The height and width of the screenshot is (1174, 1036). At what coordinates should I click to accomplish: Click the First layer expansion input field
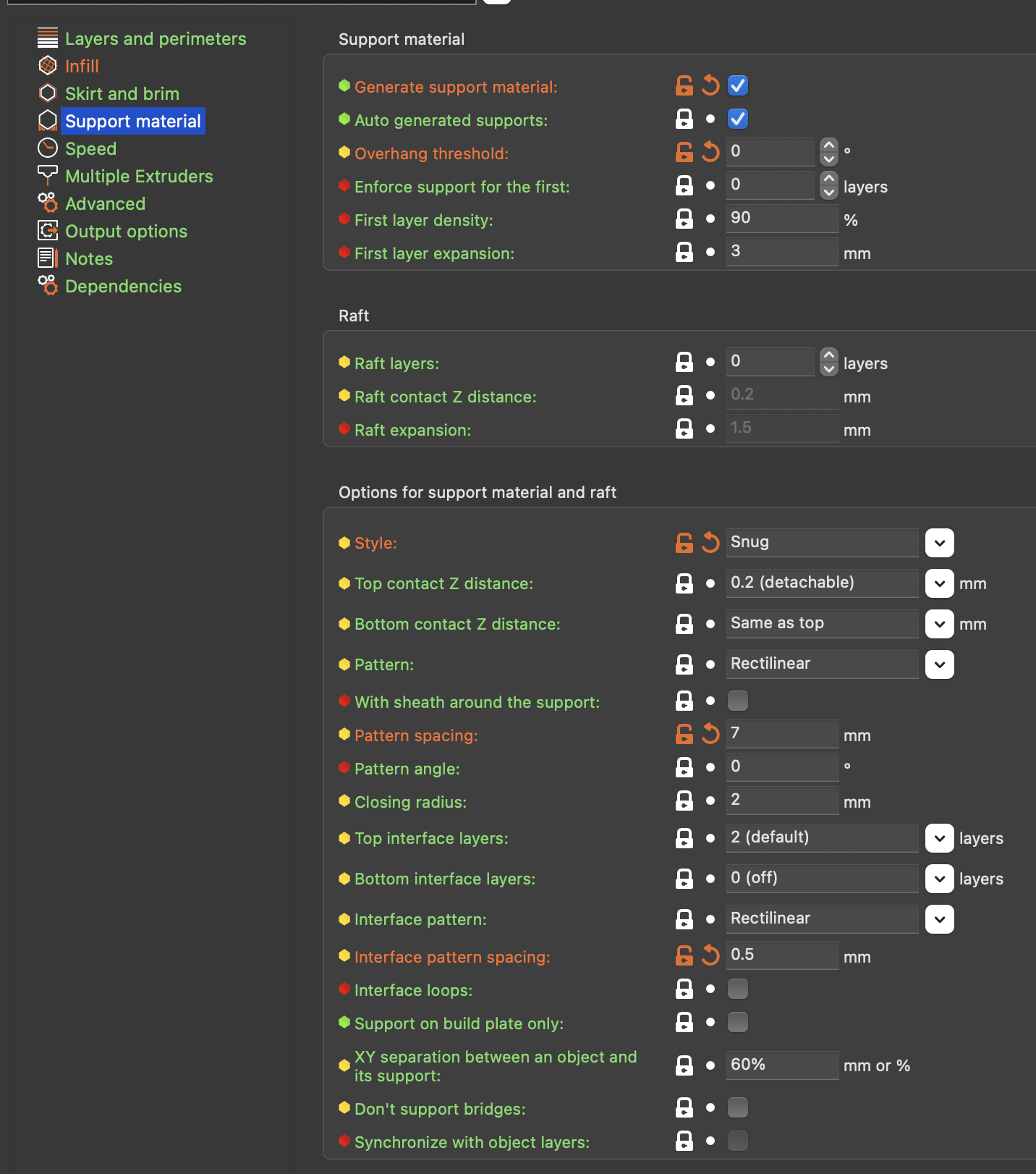pos(781,252)
